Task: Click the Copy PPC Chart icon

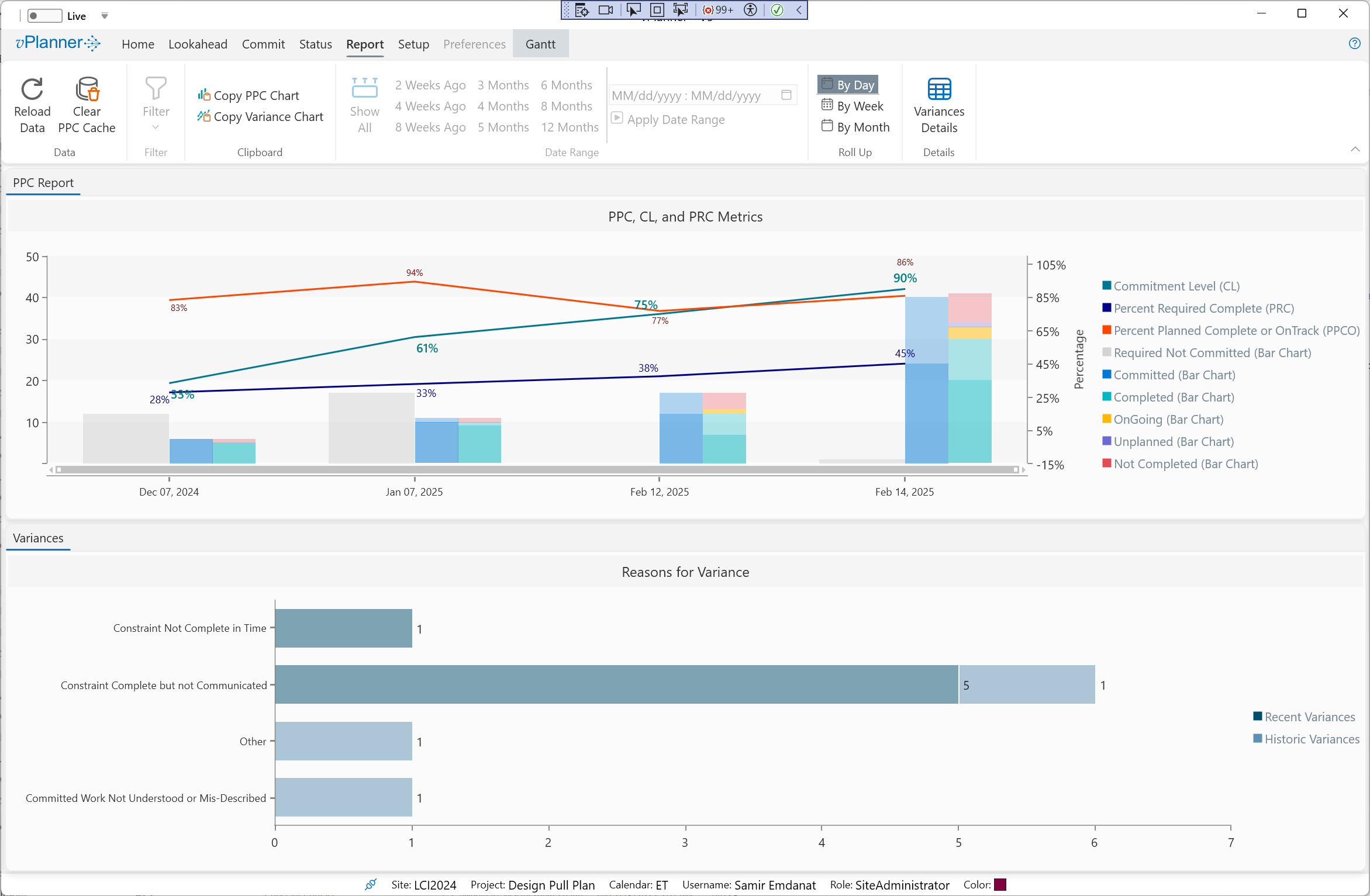Action: pyautogui.click(x=203, y=95)
